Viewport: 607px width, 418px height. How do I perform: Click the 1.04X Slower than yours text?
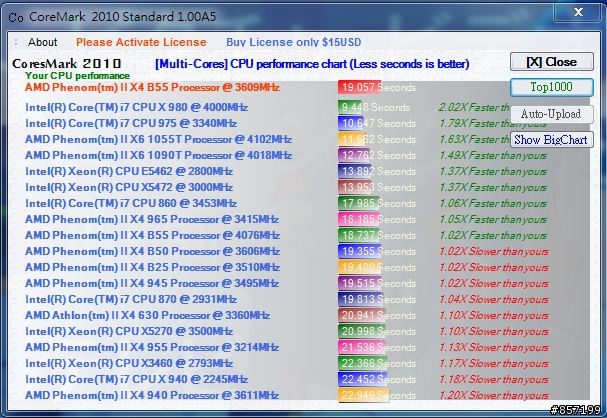[x=494, y=300]
